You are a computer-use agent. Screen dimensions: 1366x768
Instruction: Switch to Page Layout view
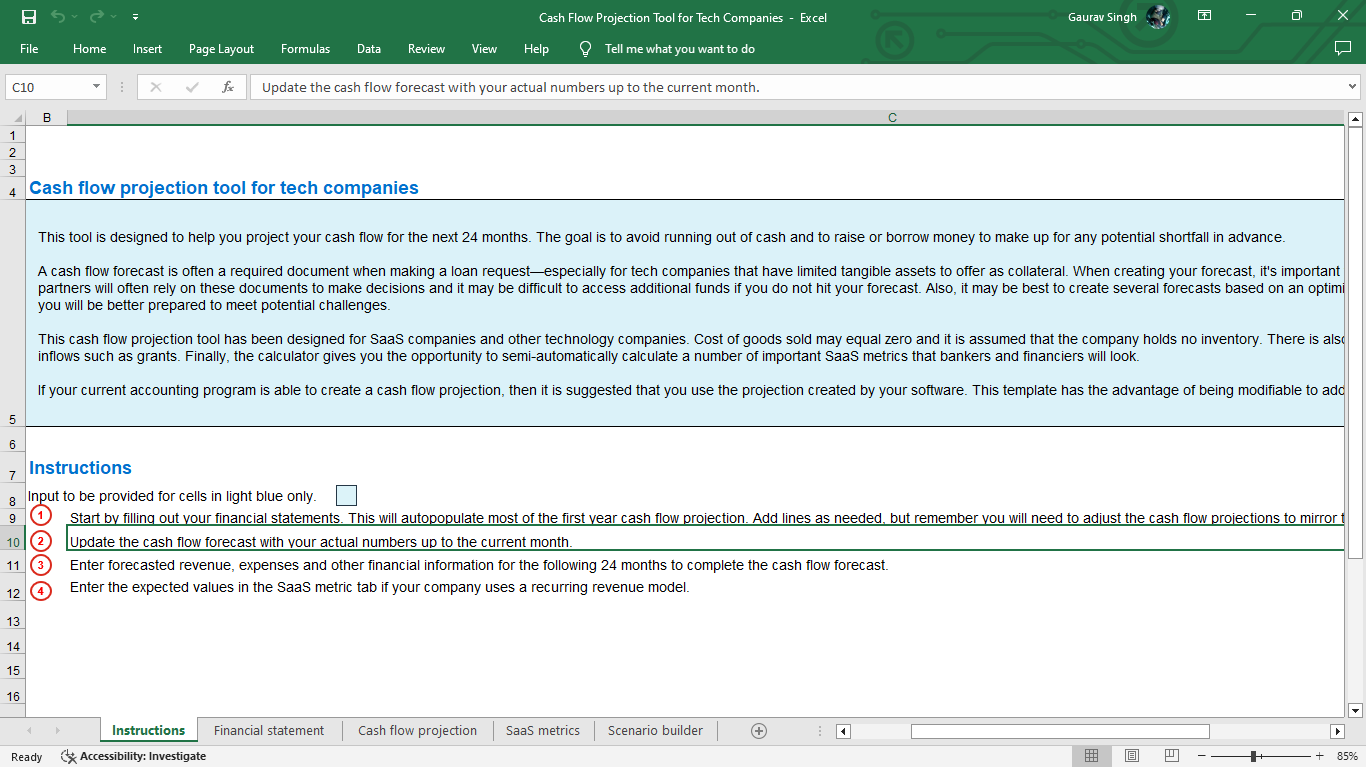pyautogui.click(x=1131, y=755)
